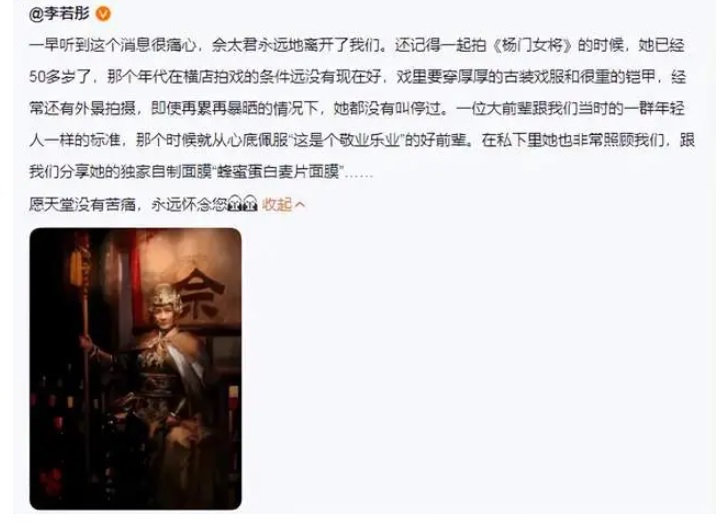Click the line beginning 常还有外景拍摄
Image resolution: width=721 pixels, height=530 pixels.
[356, 108]
